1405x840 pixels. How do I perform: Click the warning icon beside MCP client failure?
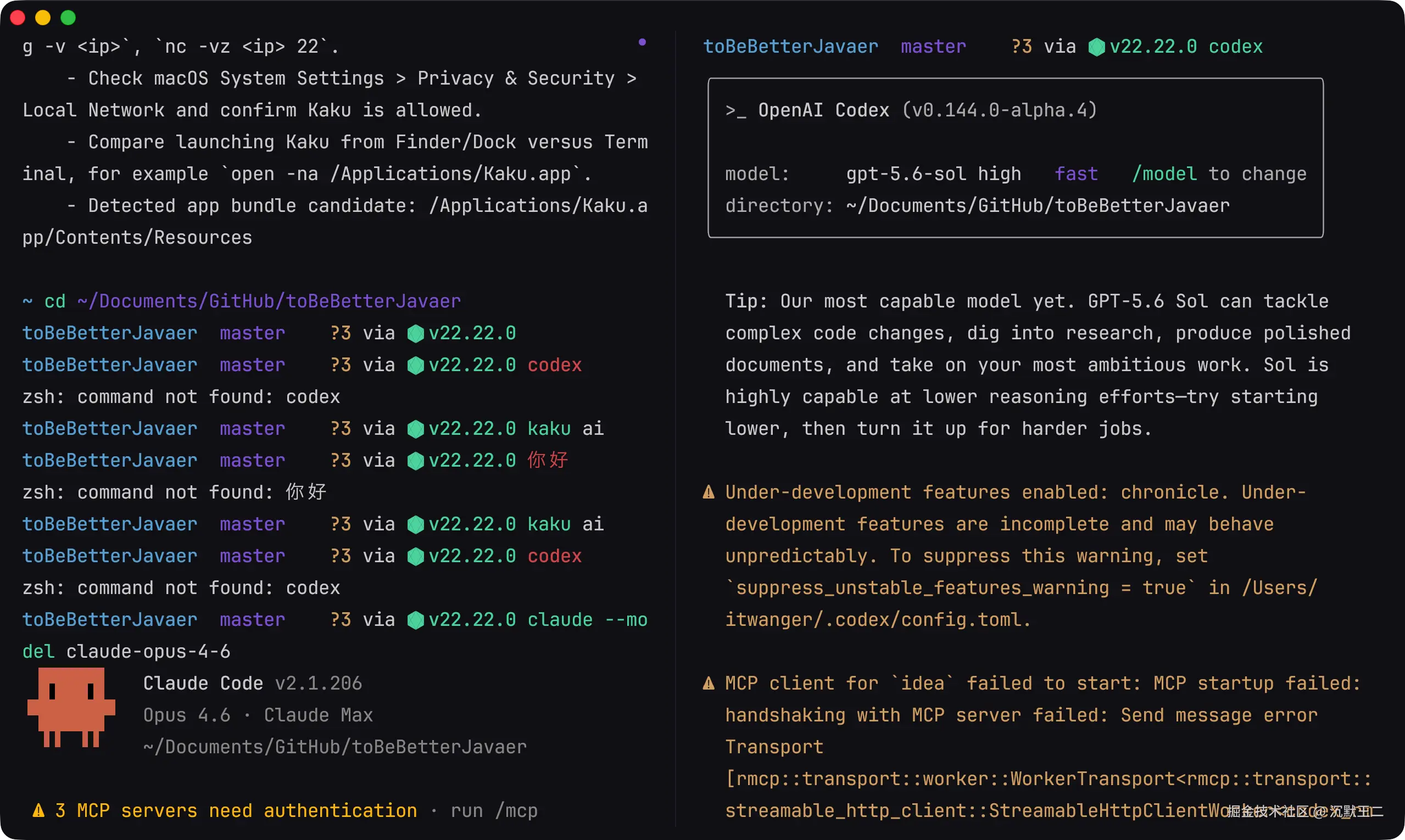pos(709,683)
